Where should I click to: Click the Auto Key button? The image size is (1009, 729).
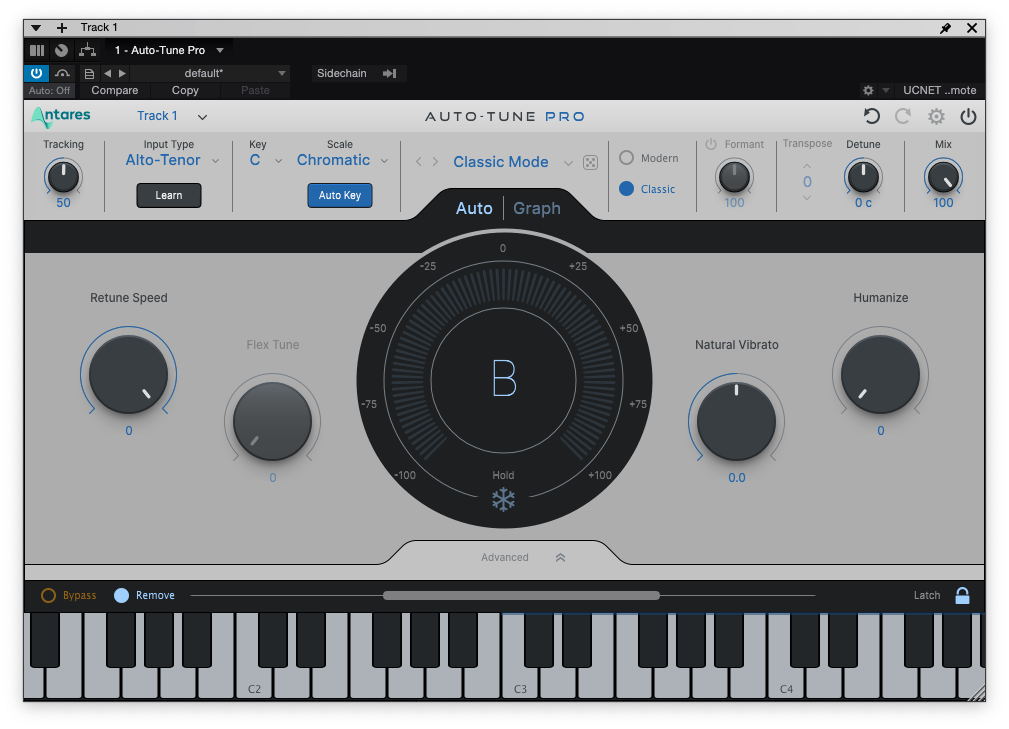(x=340, y=196)
